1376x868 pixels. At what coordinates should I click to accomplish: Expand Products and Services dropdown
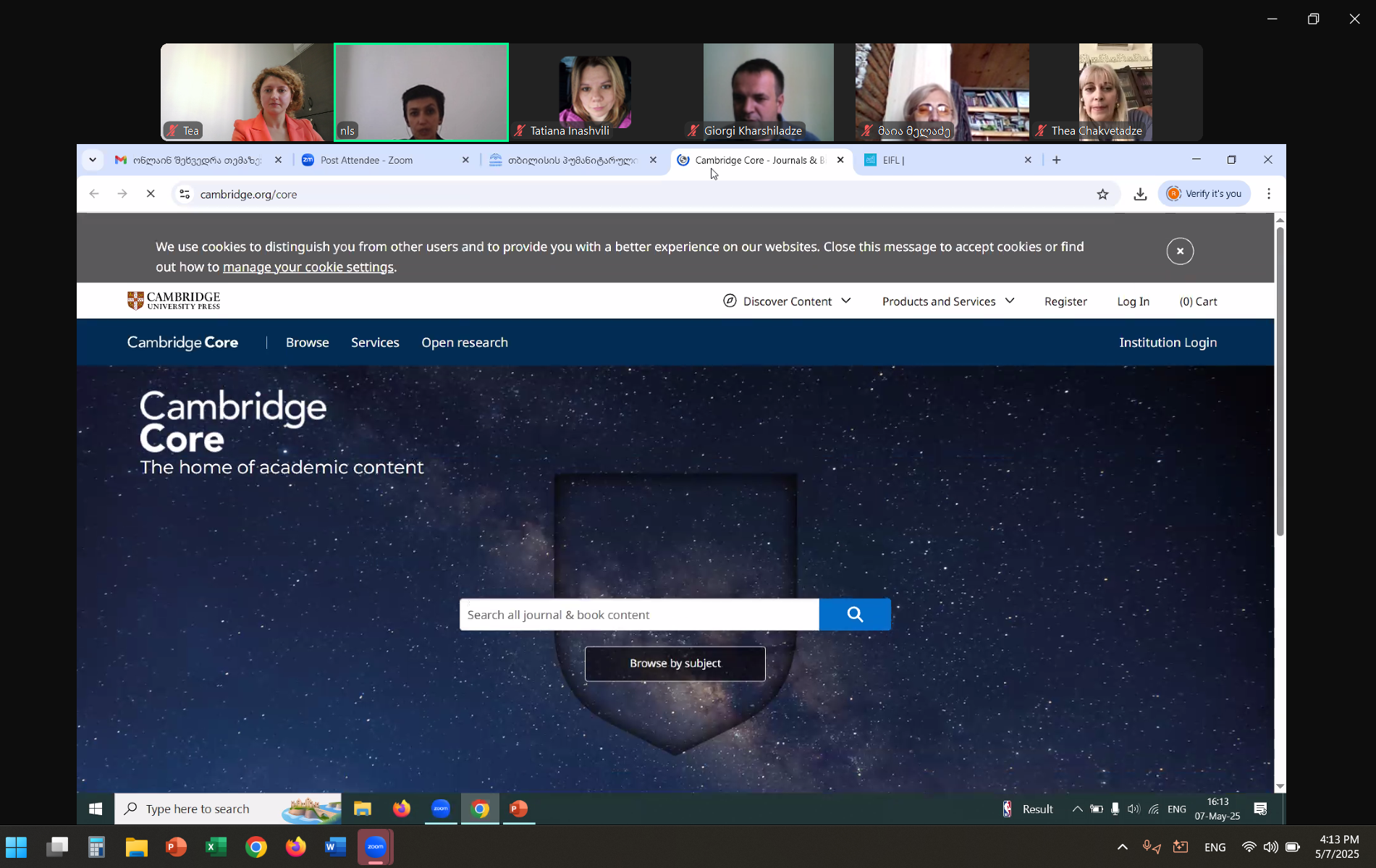click(948, 301)
